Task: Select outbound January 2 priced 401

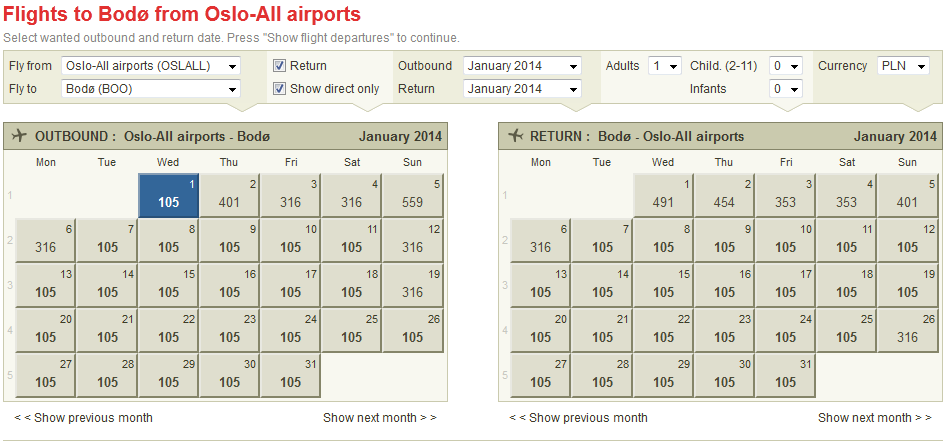Action: coord(230,195)
